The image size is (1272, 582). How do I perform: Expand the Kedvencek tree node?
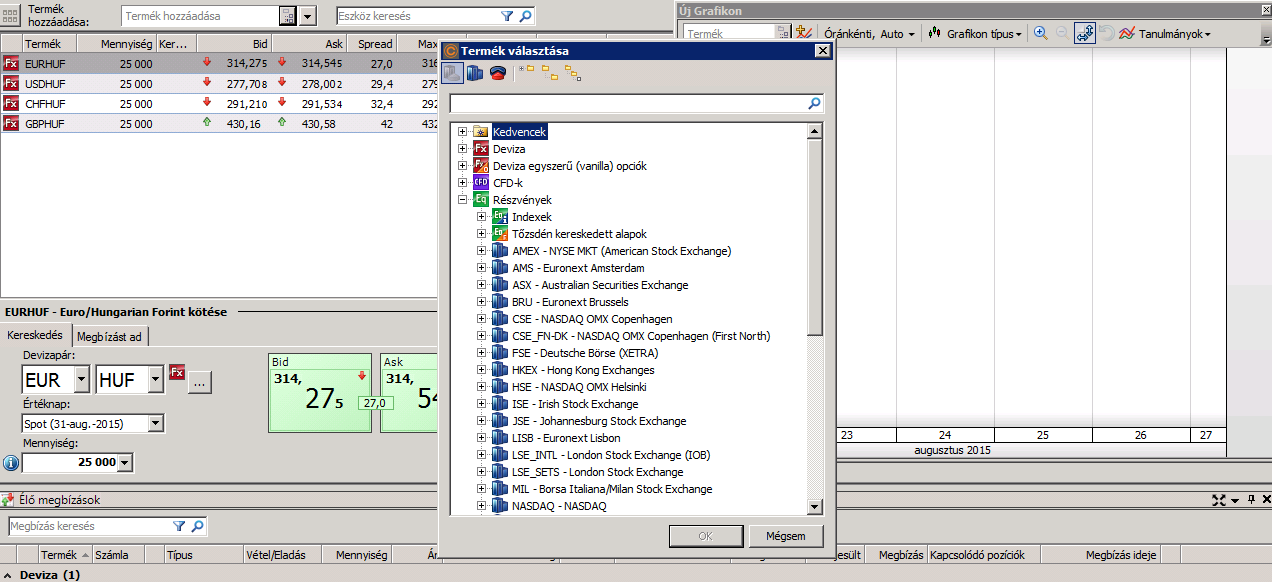(463, 132)
